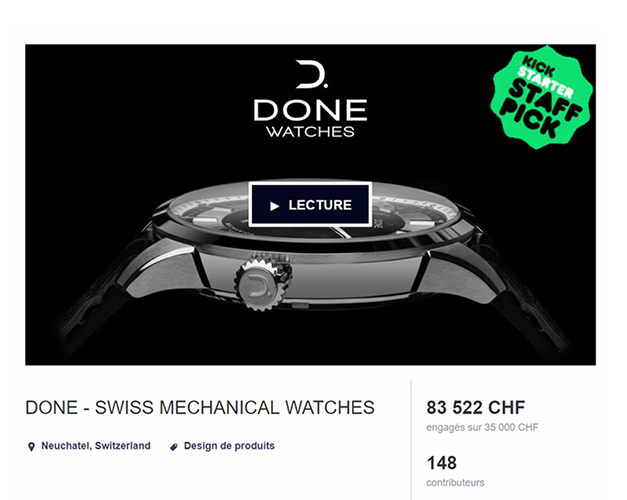The width and height of the screenshot is (627, 500).
Task: Open the Neuchatel, Switzerland location link
Action: (96, 446)
